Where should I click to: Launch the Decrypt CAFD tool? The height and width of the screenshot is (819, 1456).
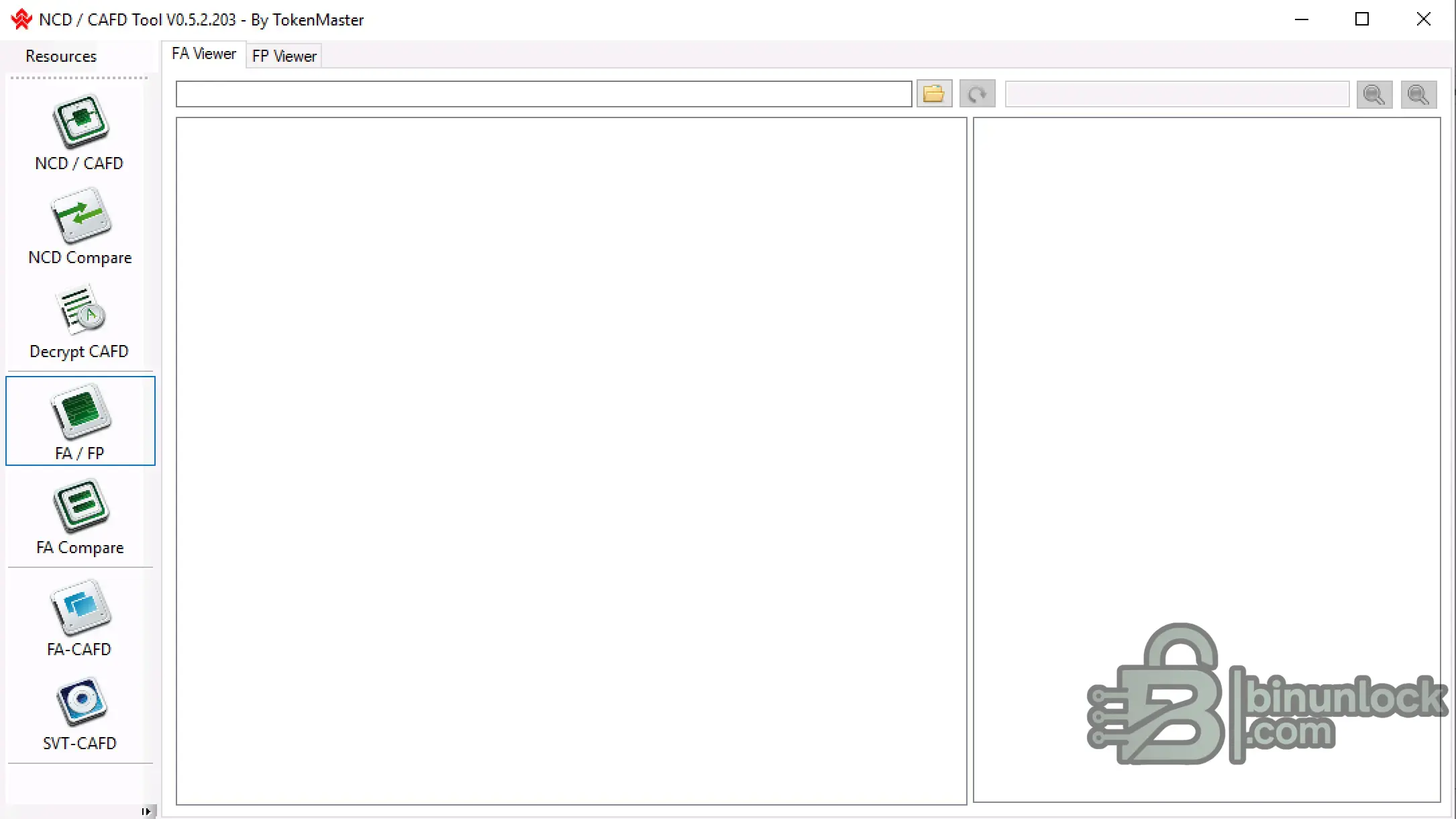pos(80,321)
